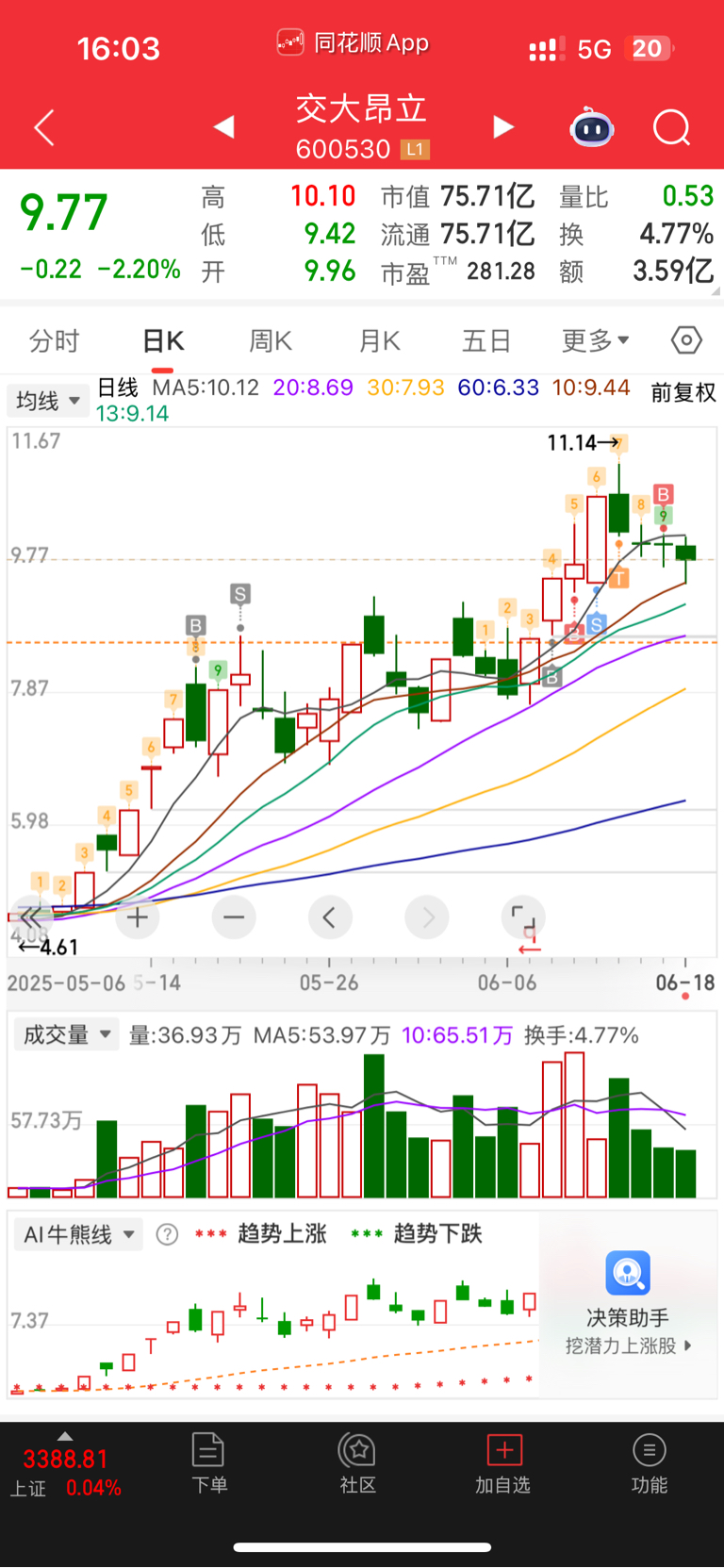This screenshot has height=1568, width=724.
Task: Switch to 周K weekly chart tab
Action: [271, 340]
